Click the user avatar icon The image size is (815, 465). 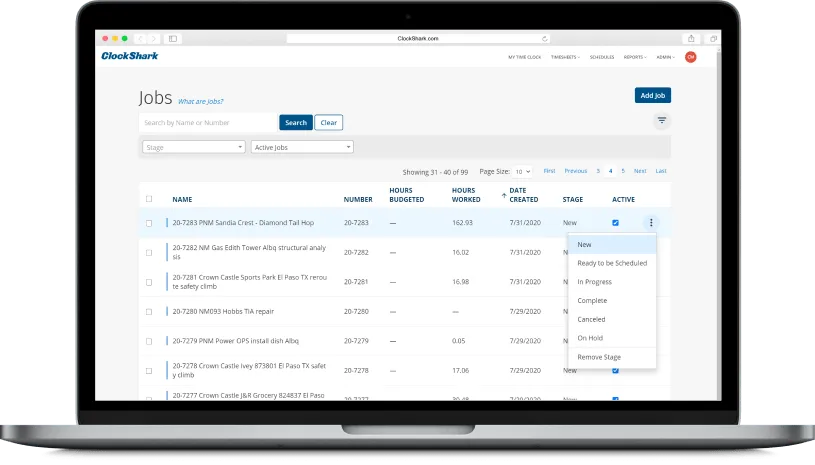[690, 57]
